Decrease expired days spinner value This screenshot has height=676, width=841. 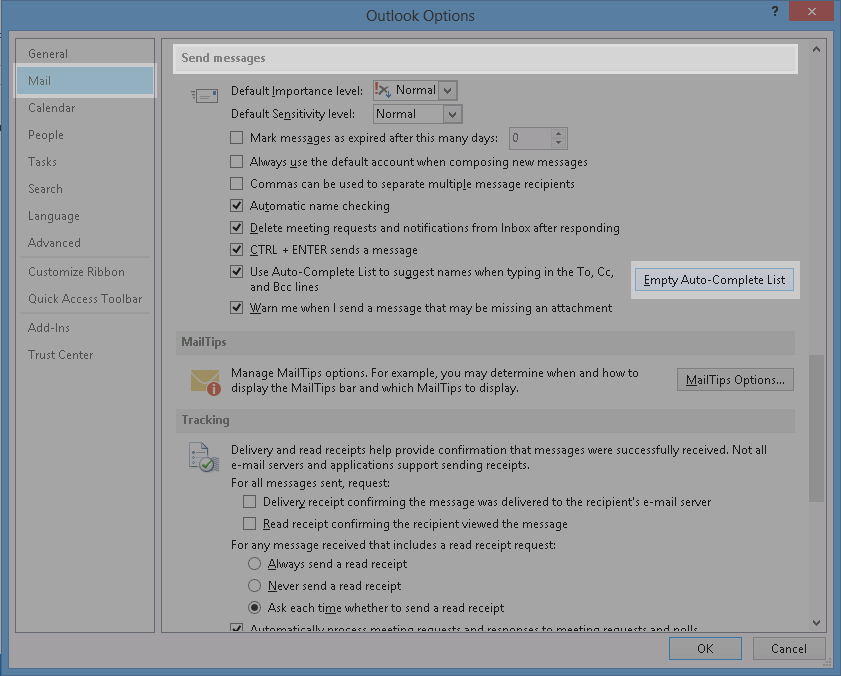click(x=558, y=143)
